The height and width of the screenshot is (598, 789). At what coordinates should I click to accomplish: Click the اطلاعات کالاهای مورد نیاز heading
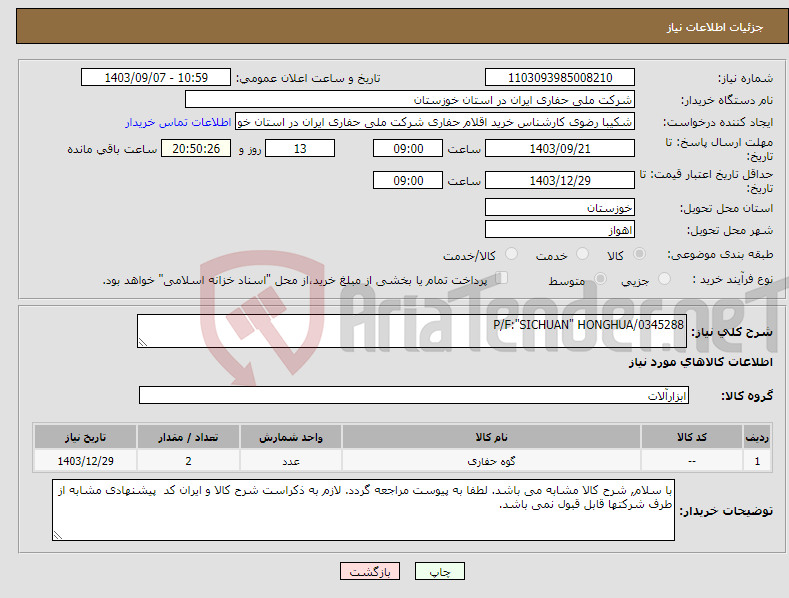[700, 362]
